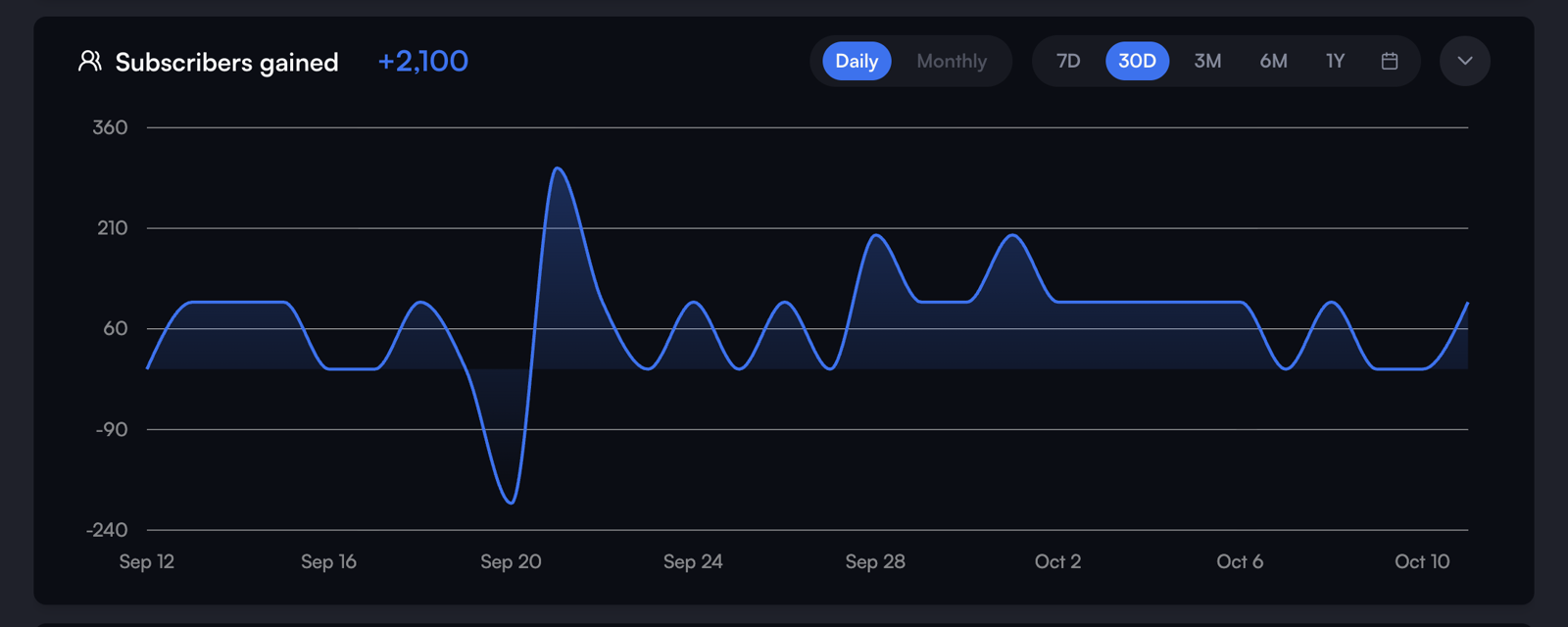The width and height of the screenshot is (1568, 627).
Task: Click the Sep 12 axis label
Action: point(147,562)
